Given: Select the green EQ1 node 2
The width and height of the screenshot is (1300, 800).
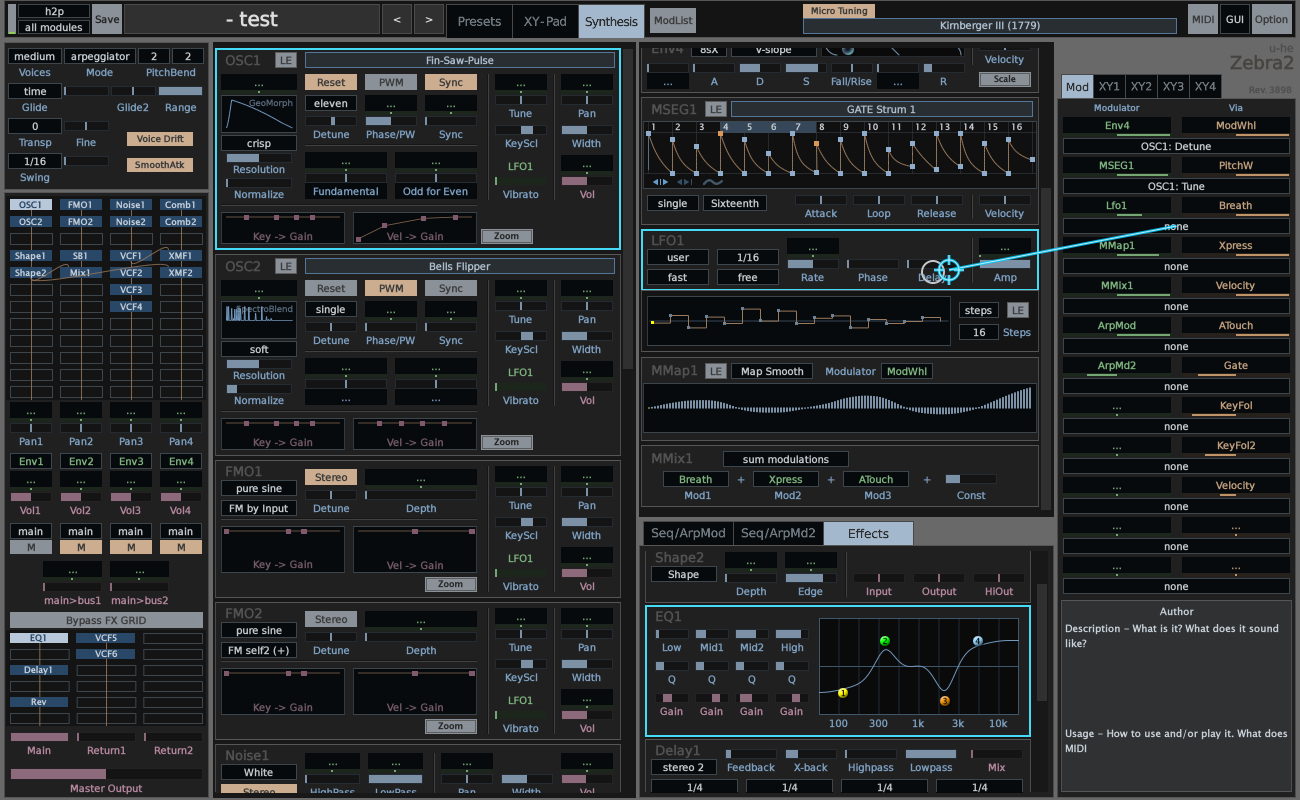Looking at the screenshot, I should coord(885,641).
